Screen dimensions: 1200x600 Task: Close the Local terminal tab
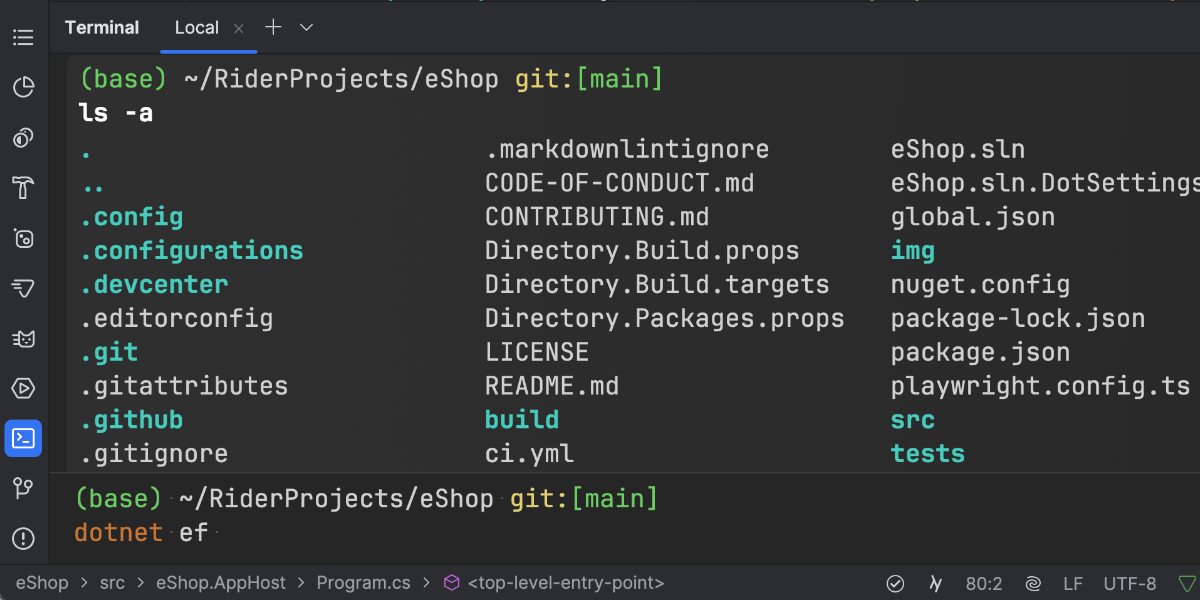(239, 29)
